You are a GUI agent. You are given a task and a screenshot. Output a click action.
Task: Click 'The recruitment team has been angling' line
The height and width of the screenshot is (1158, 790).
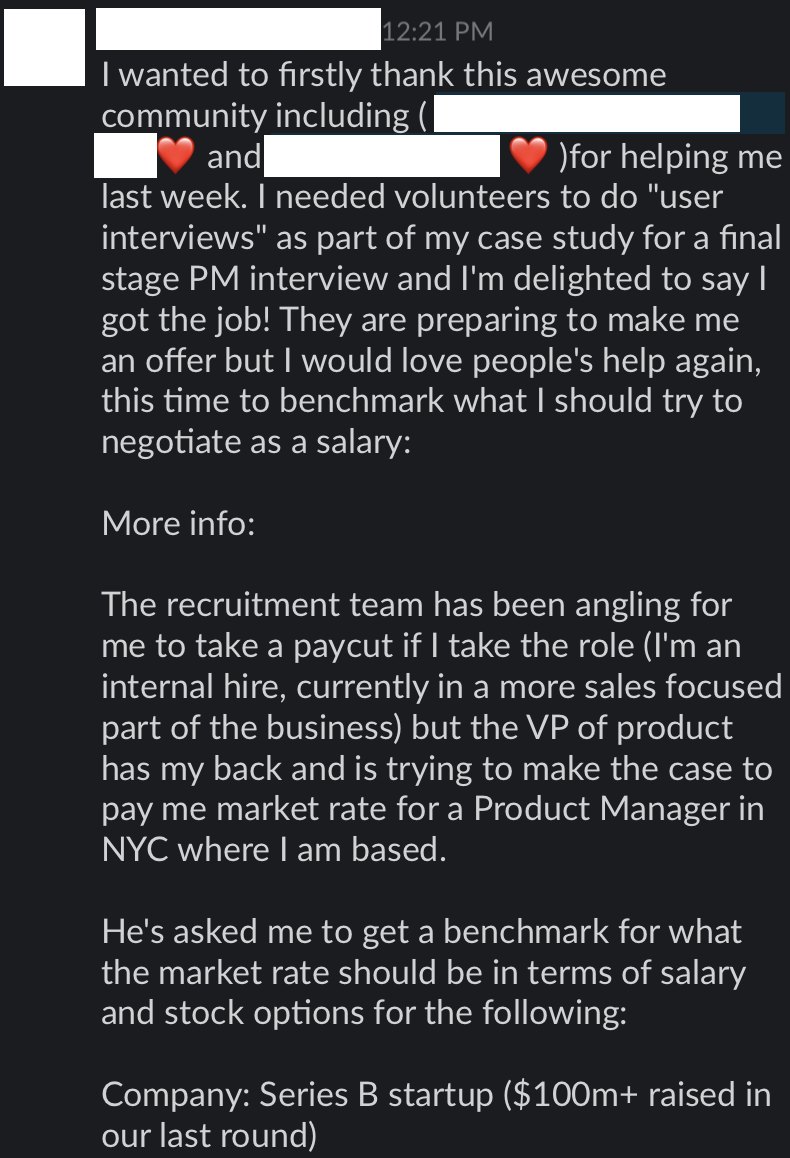416,605
